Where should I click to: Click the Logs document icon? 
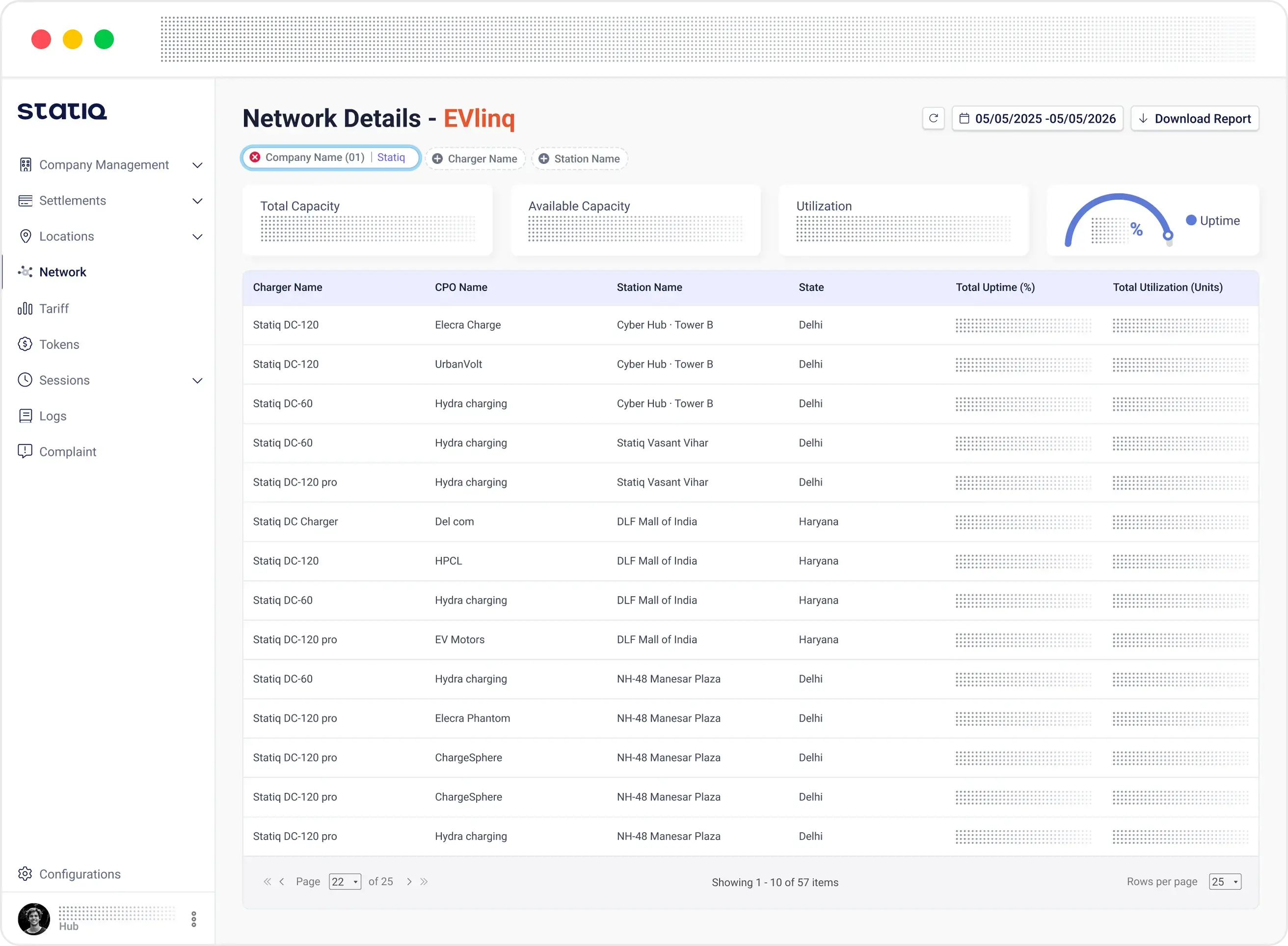(x=25, y=416)
